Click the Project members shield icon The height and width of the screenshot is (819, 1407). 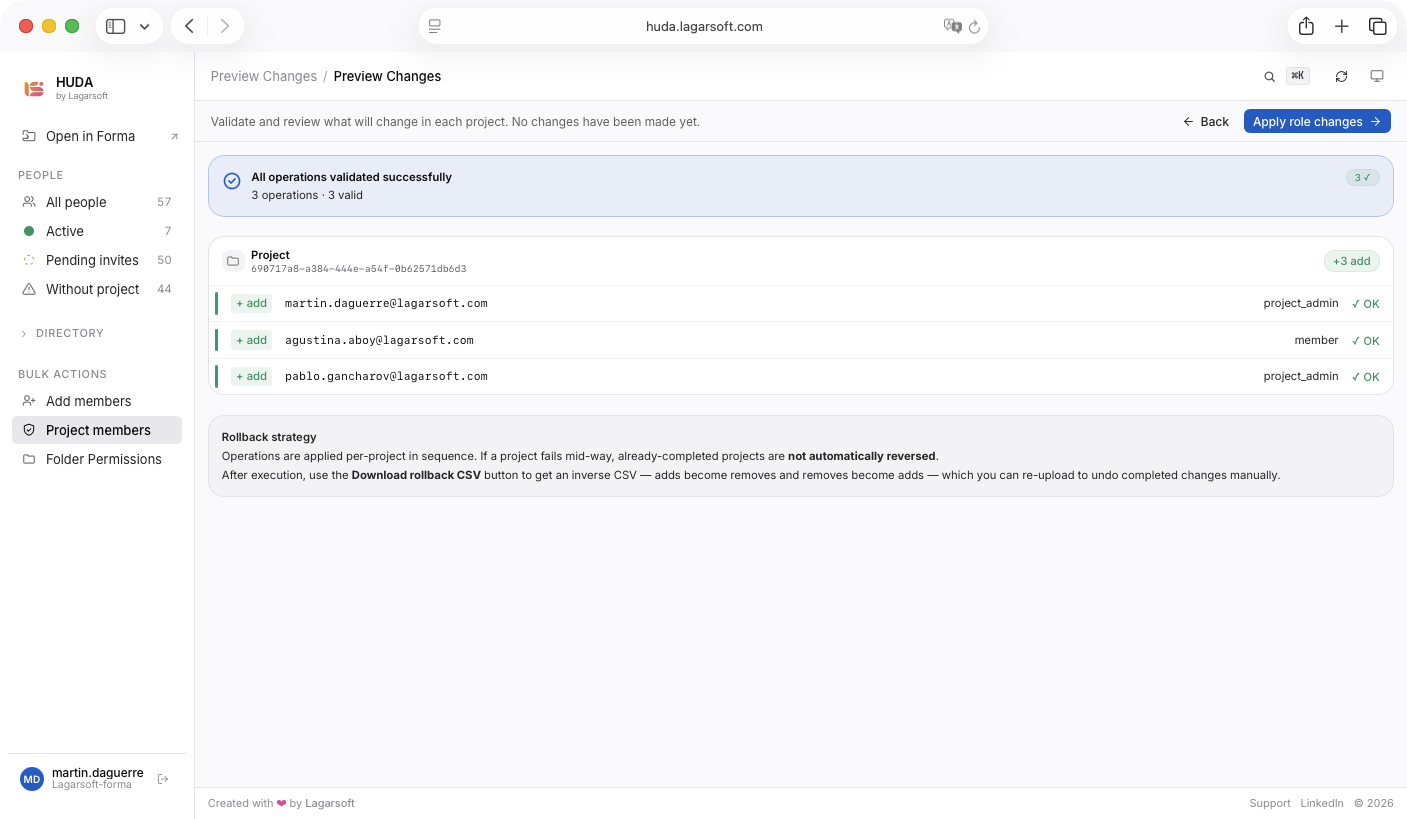coord(29,430)
